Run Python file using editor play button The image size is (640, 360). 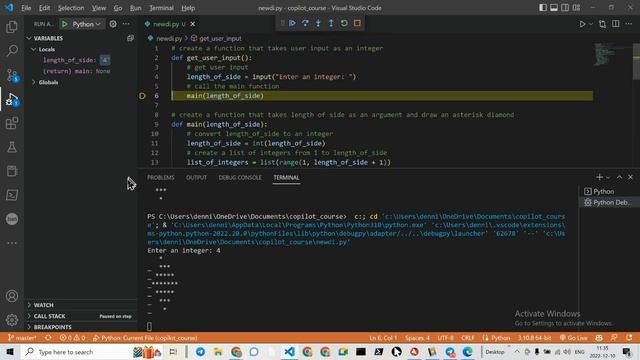click(x=582, y=24)
